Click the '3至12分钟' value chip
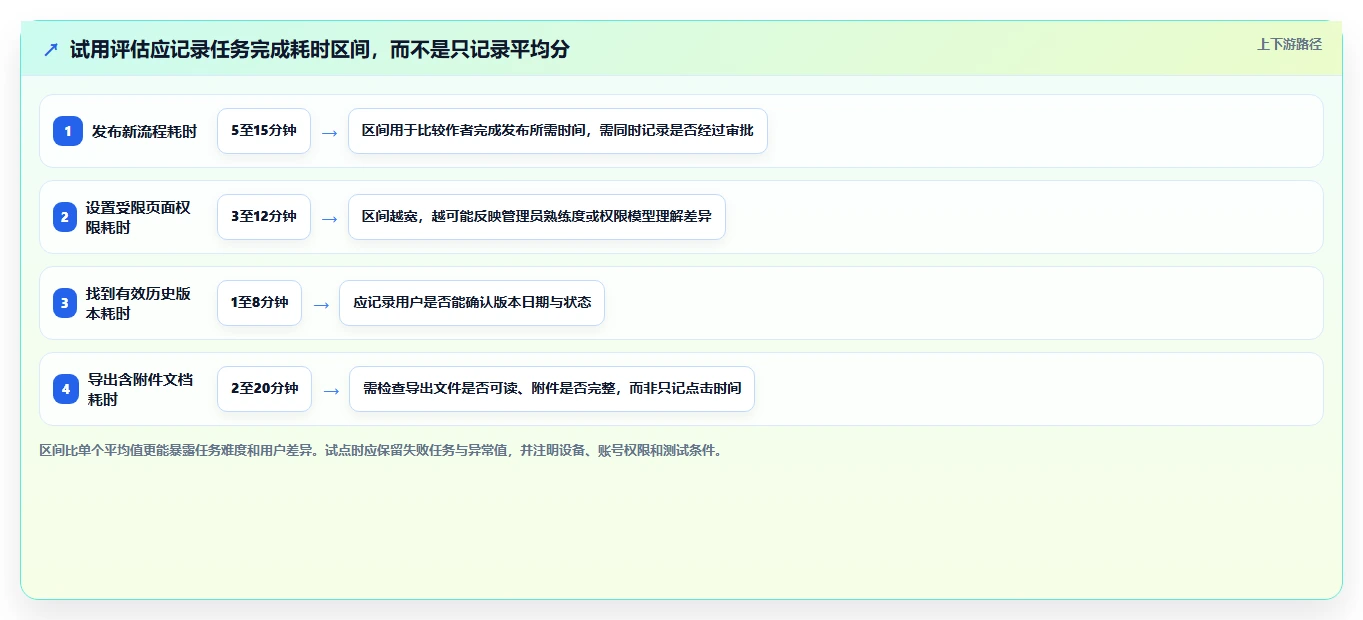The width and height of the screenshot is (1363, 620). tap(264, 217)
